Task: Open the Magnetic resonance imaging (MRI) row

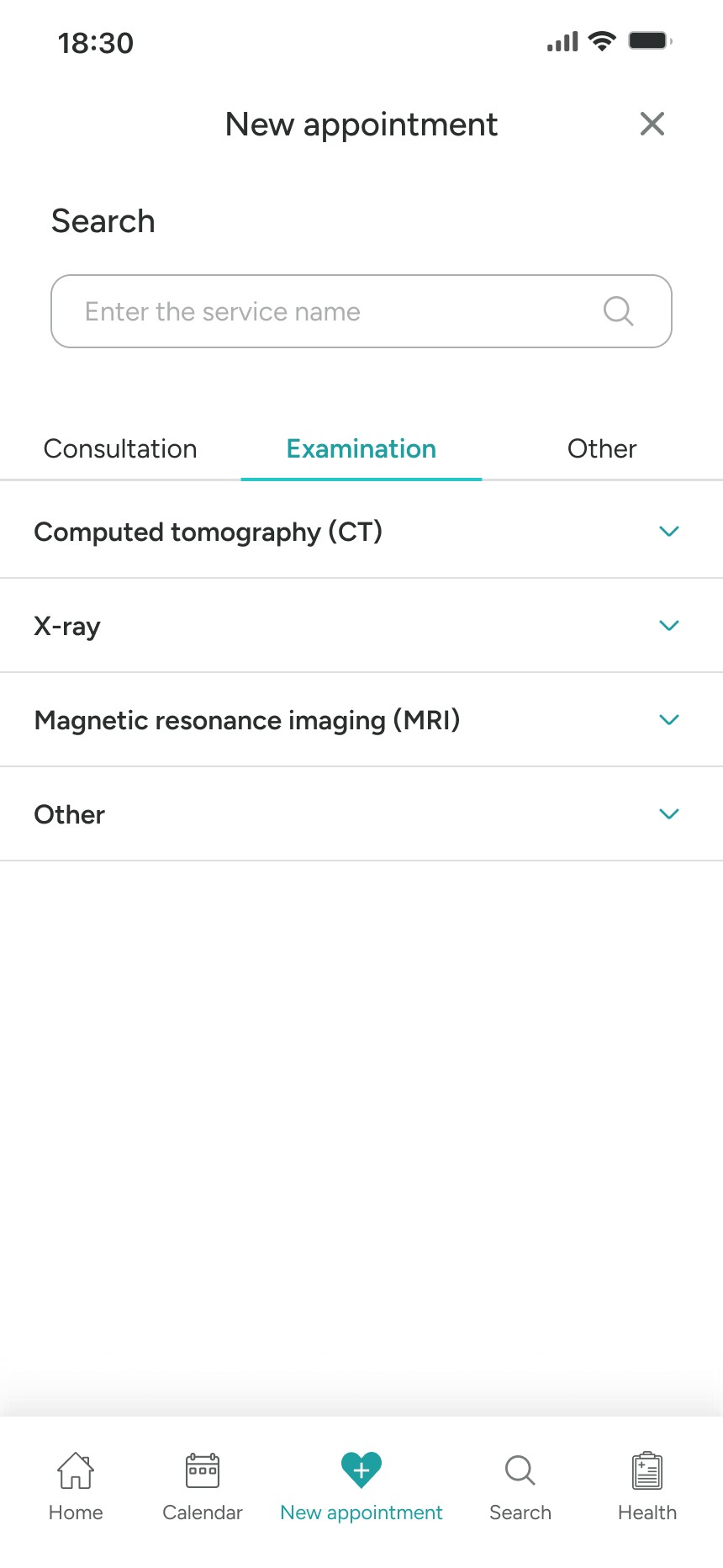Action: coord(361,720)
